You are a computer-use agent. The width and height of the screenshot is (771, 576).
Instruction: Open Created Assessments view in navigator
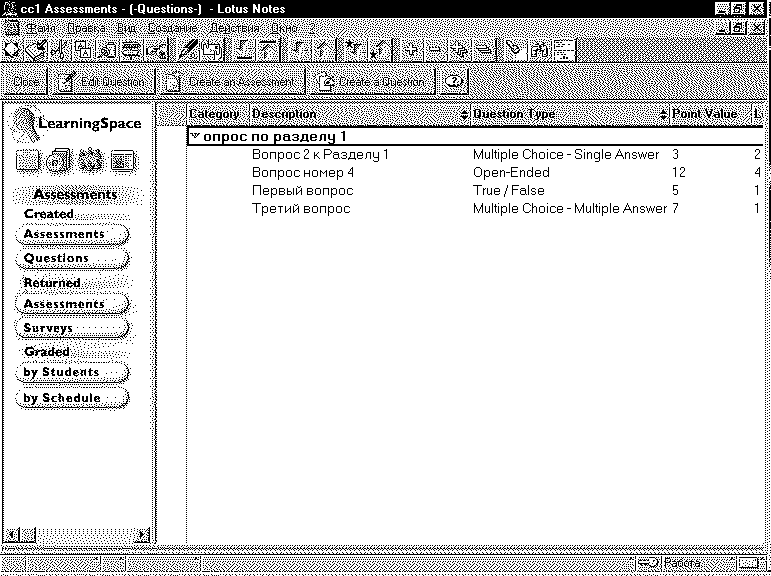[72, 234]
